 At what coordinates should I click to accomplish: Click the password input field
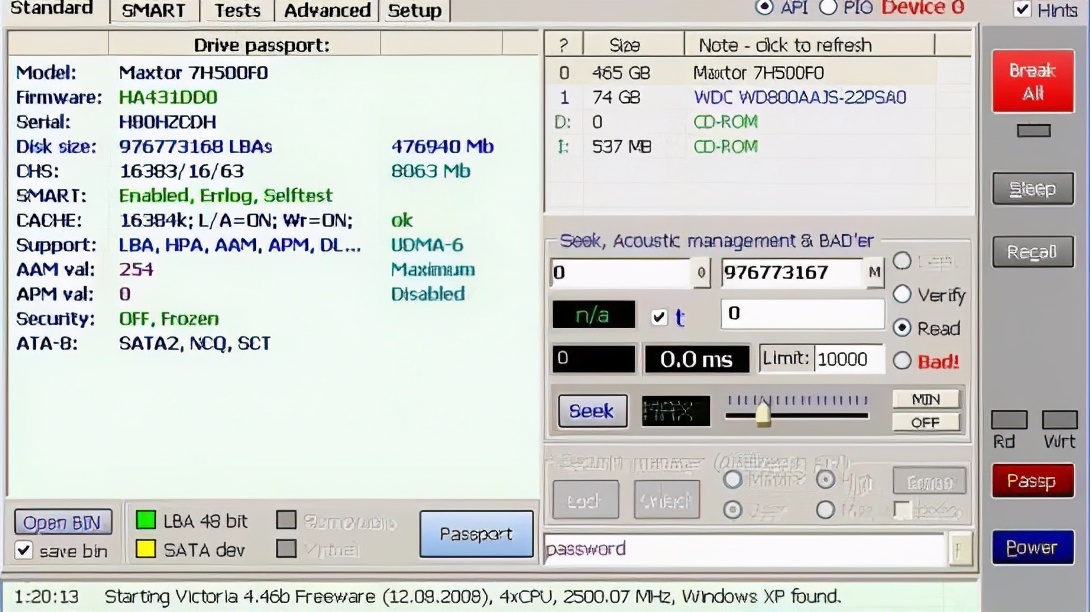(745, 549)
